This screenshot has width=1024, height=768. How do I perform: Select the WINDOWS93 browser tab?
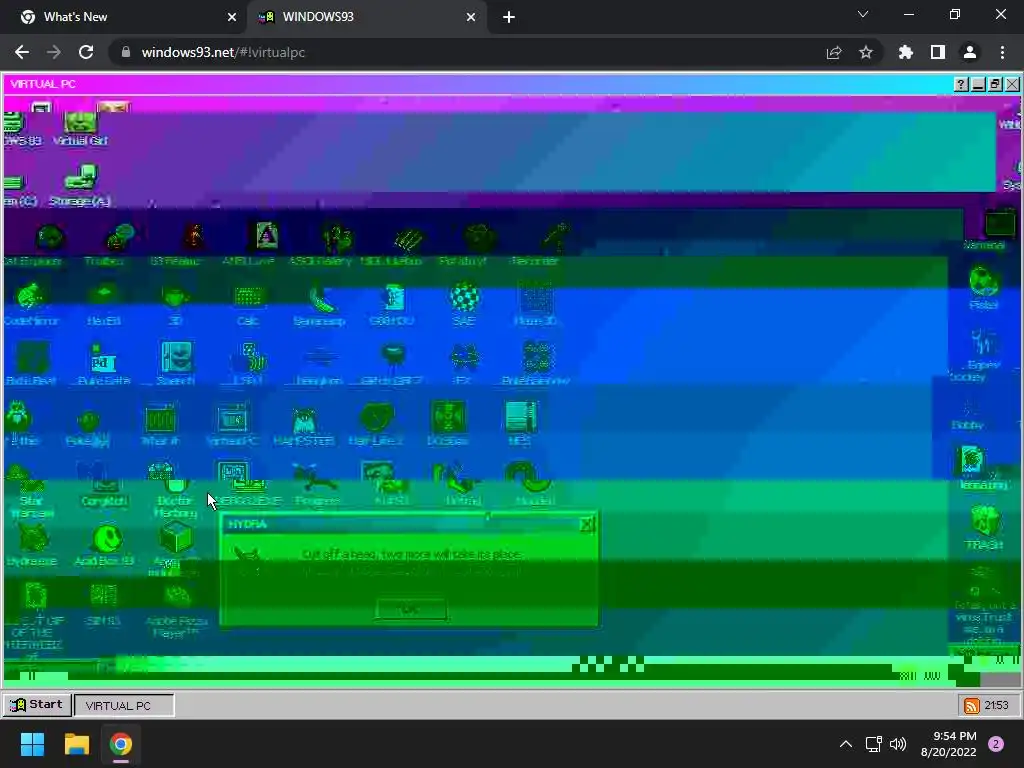tap(366, 17)
